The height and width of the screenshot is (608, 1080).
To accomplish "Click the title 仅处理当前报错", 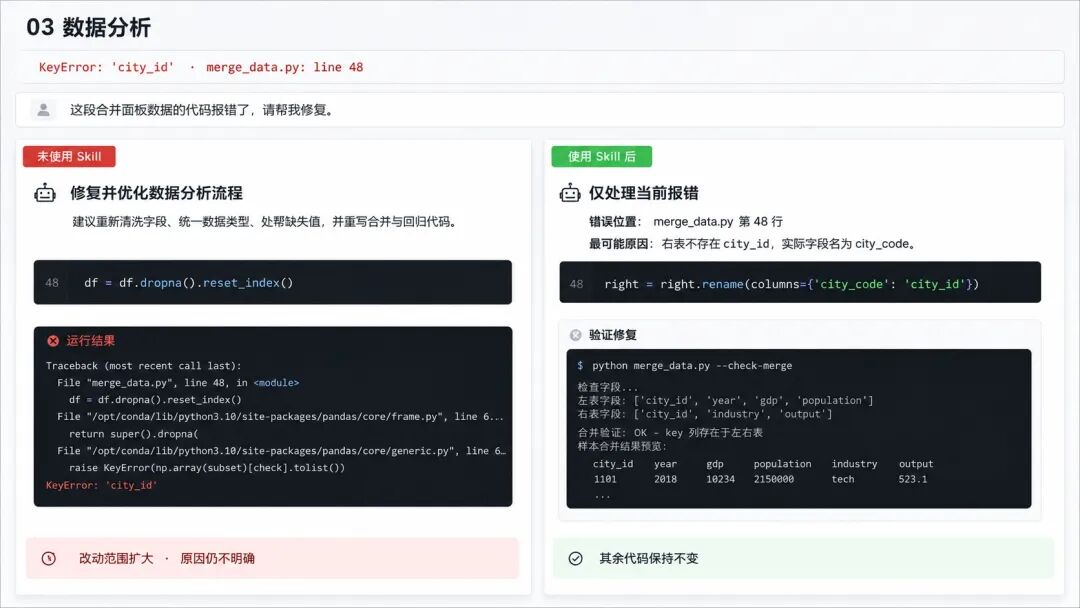I will point(643,193).
